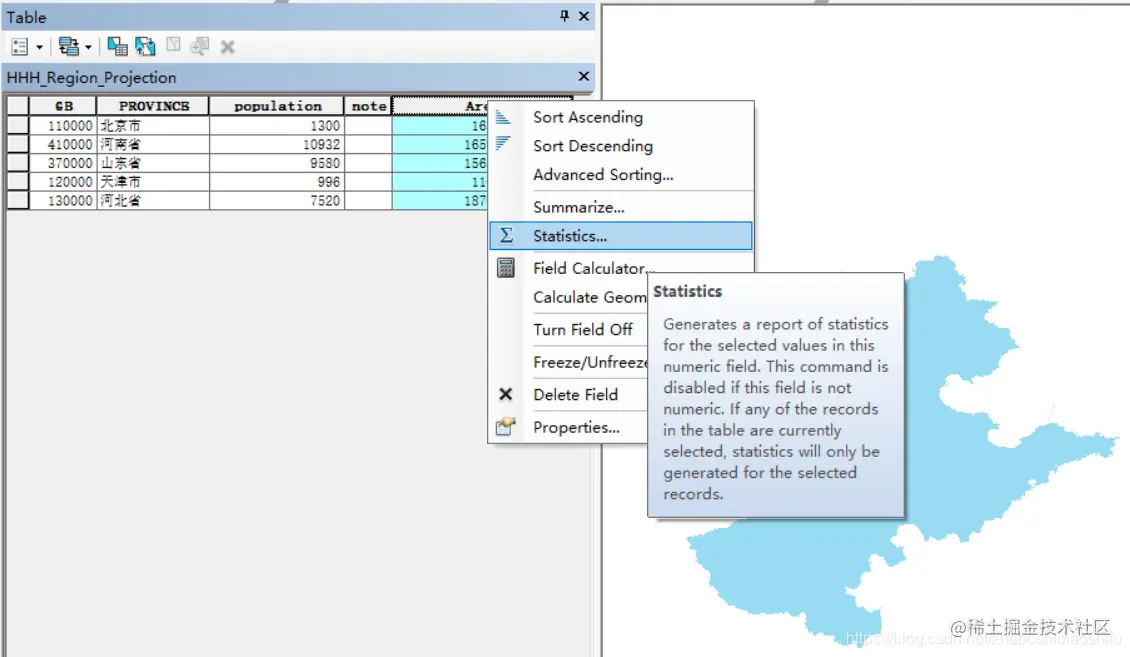Click the Delete Selected X icon
Screen dimensions: 1130x657
228,48
